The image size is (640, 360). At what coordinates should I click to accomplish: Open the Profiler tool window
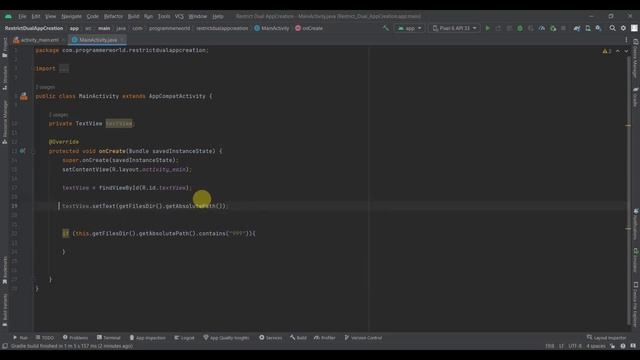324,338
